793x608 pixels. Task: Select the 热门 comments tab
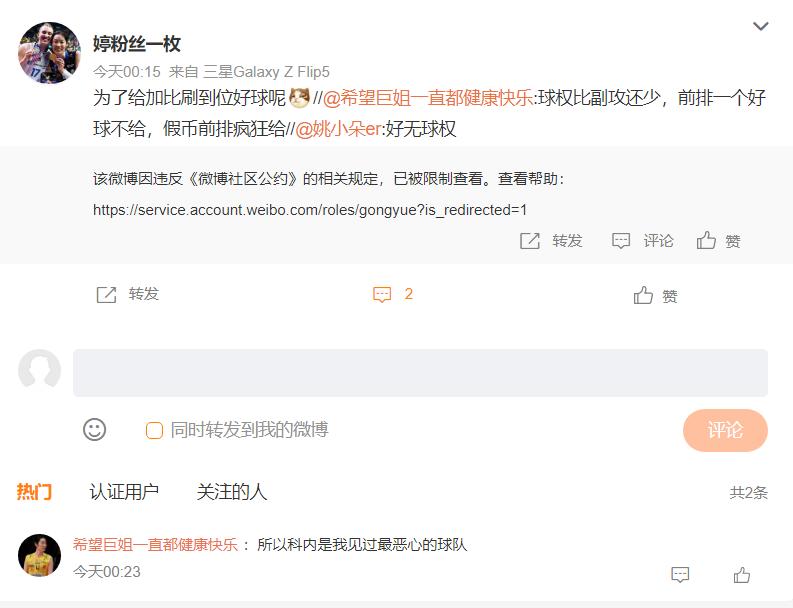coord(34,492)
